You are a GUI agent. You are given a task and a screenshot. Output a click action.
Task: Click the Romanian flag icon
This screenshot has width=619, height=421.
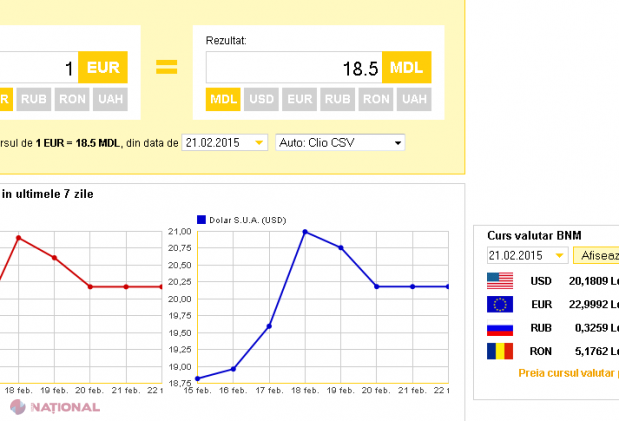[499, 351]
